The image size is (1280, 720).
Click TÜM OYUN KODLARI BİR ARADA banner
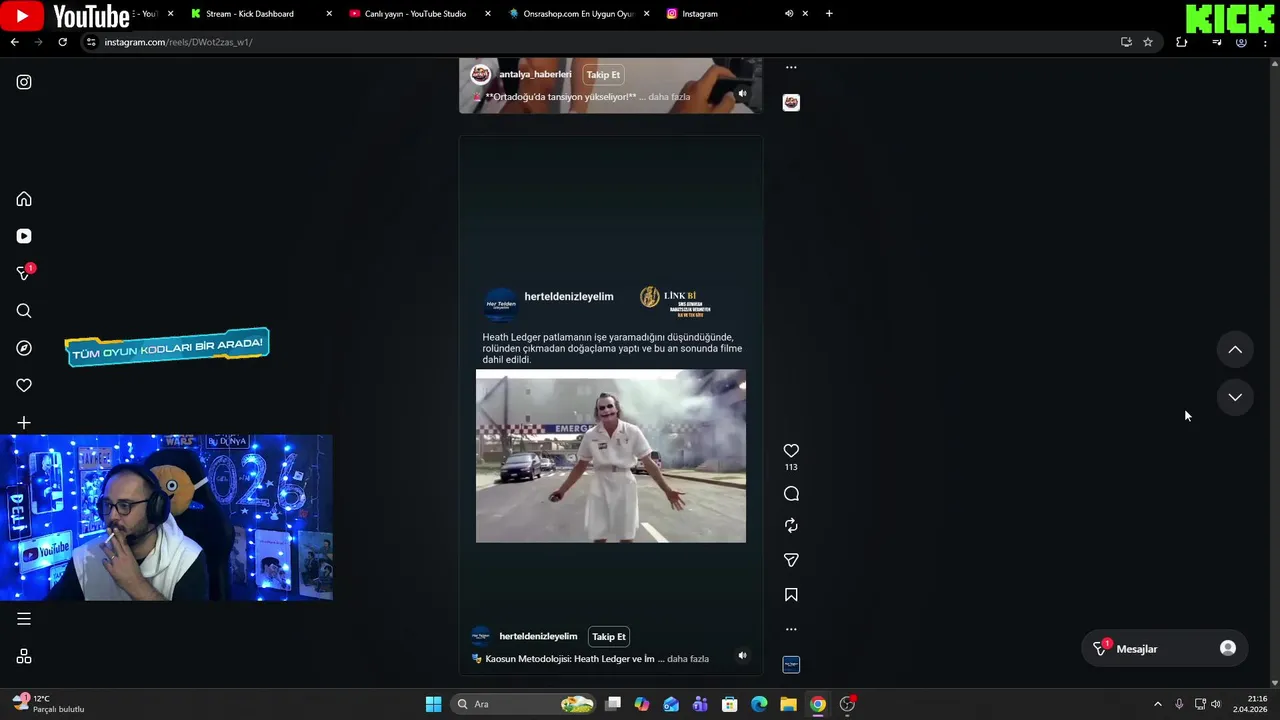pyautogui.click(x=167, y=348)
